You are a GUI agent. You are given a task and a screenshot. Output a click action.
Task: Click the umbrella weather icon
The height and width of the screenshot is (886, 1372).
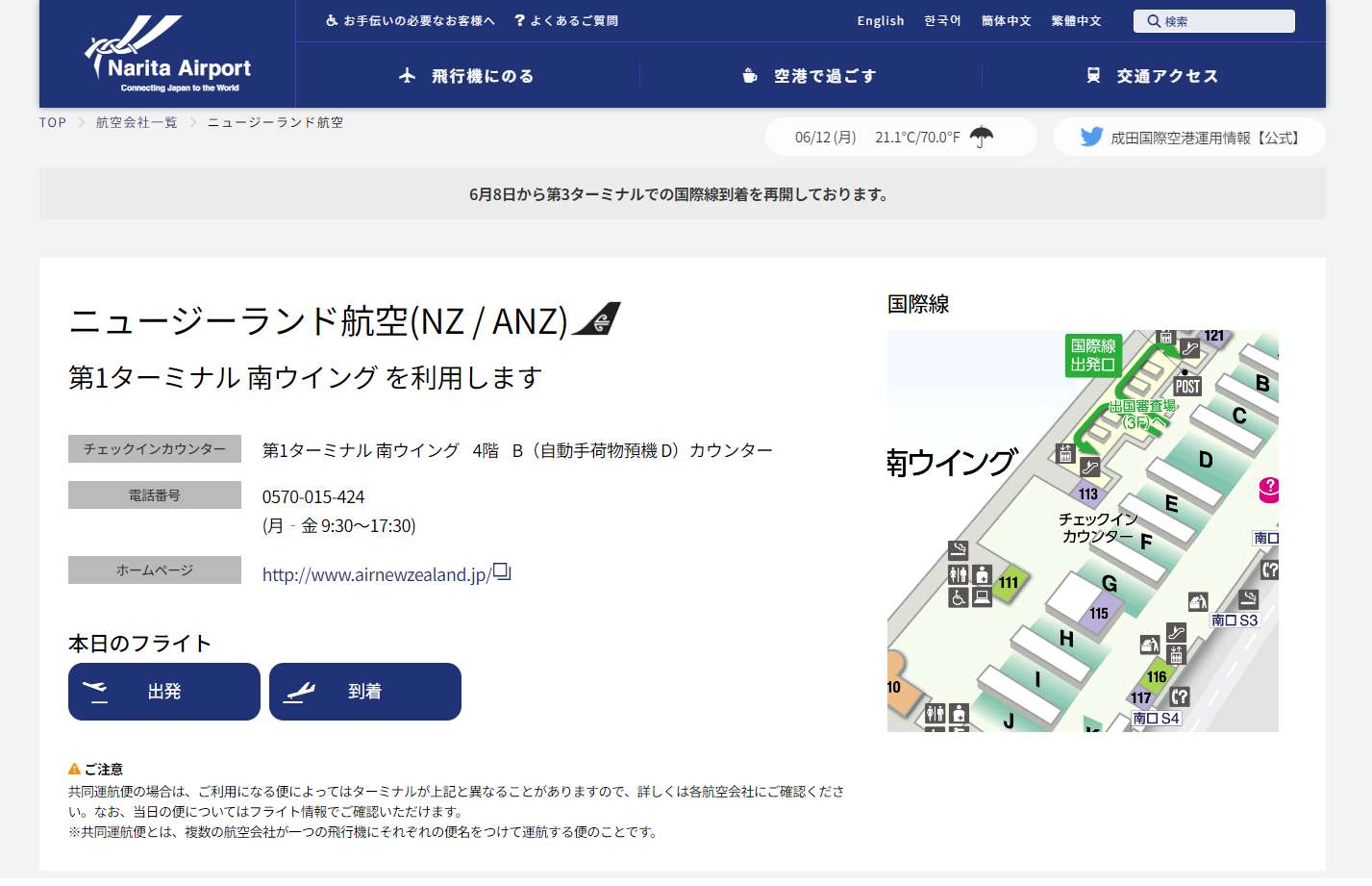point(981,138)
